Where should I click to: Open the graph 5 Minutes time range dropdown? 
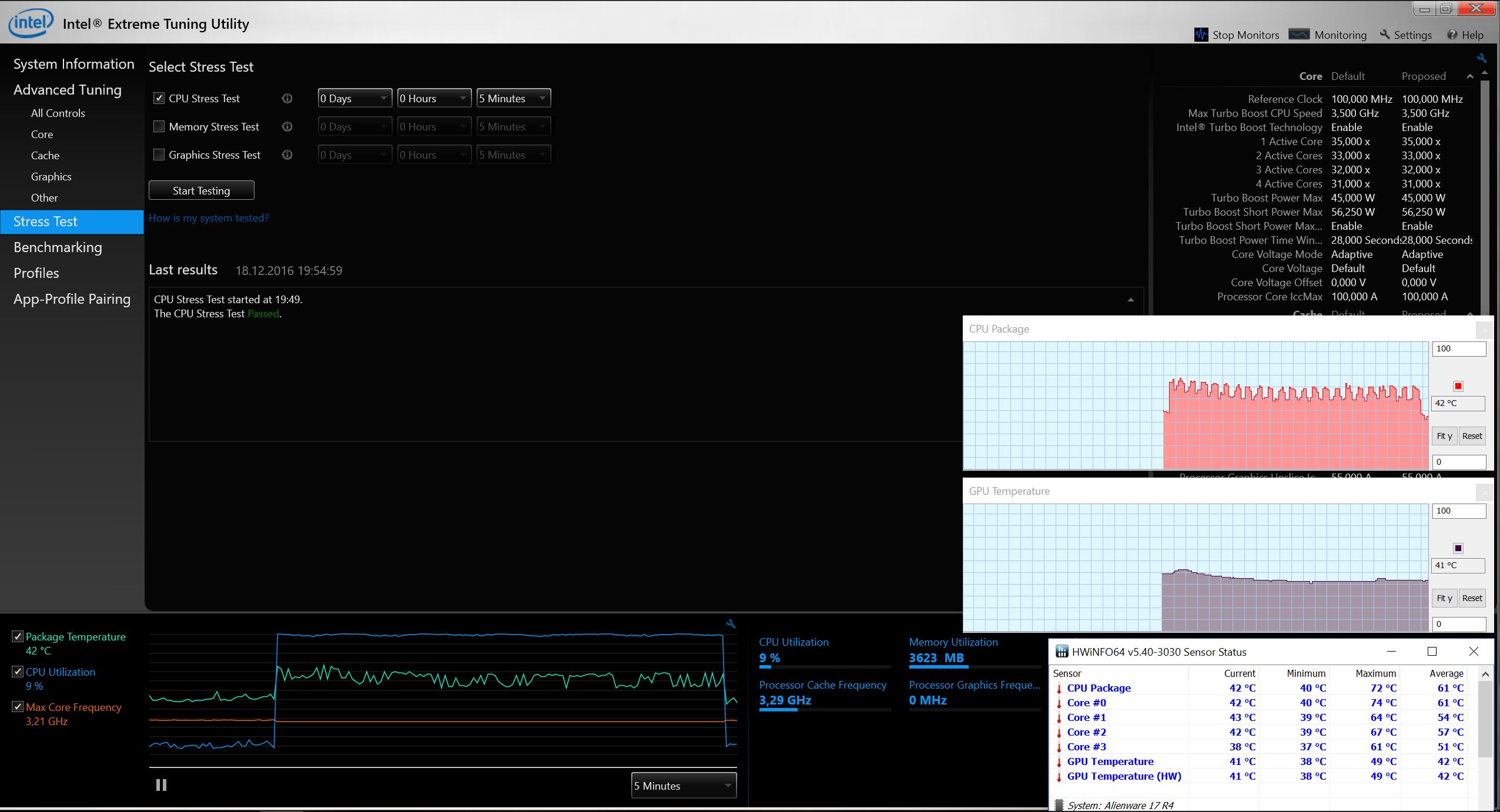(684, 786)
